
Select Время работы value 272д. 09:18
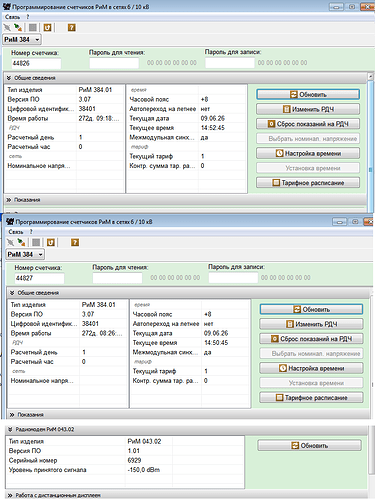click(x=99, y=118)
